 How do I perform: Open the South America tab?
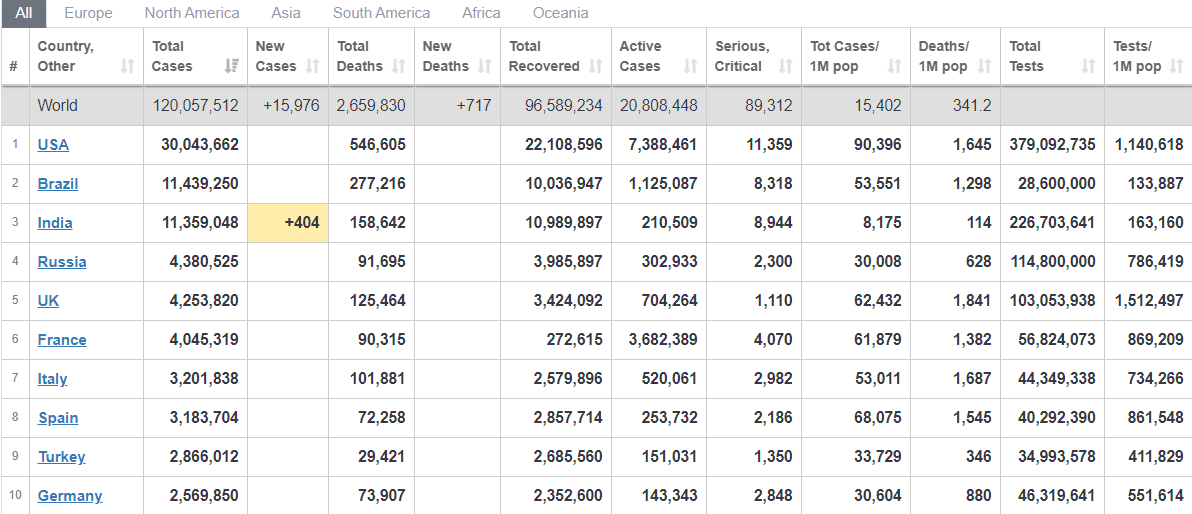tap(381, 13)
